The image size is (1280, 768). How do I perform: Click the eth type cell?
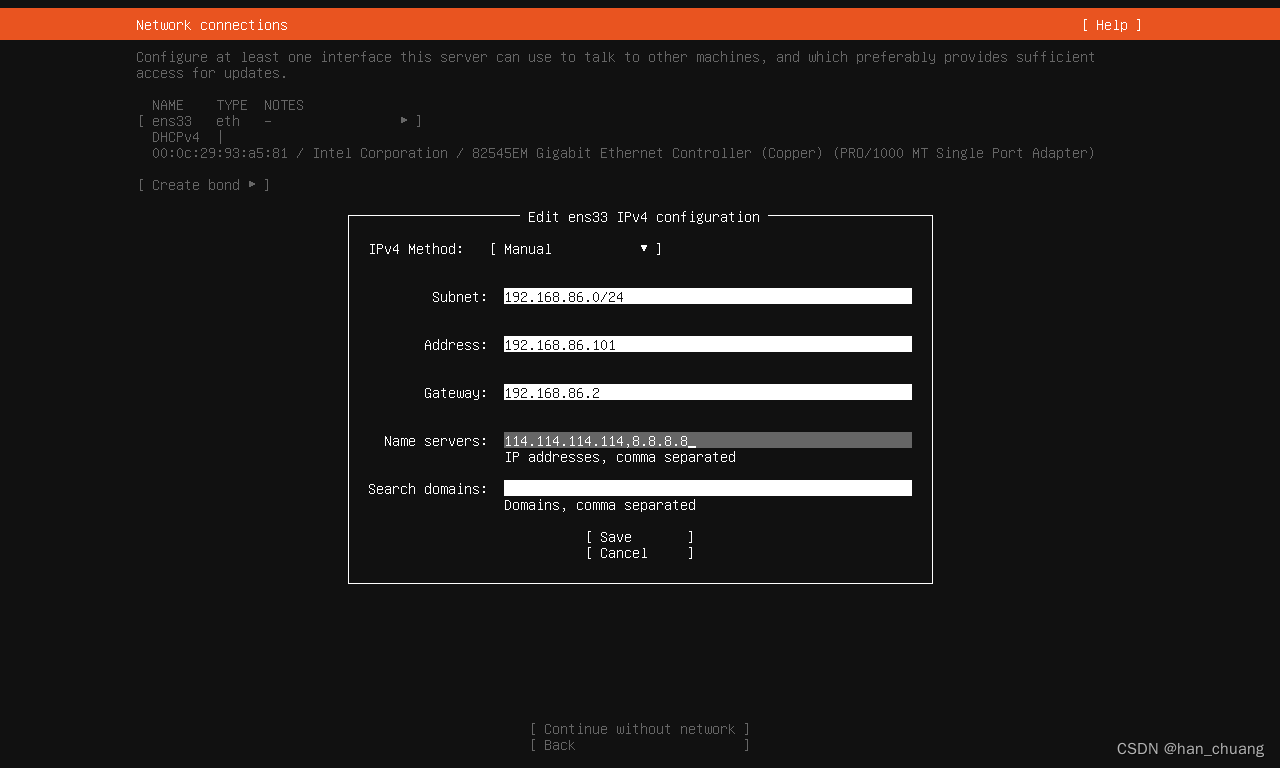[228, 121]
